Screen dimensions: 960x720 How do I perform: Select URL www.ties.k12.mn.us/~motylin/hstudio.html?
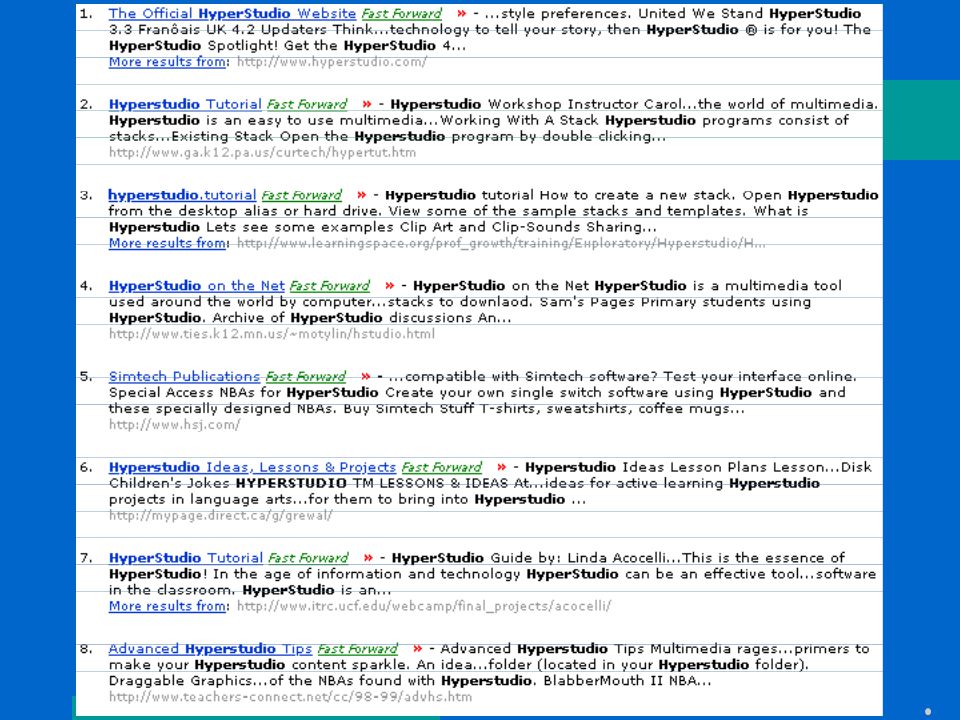[272, 334]
